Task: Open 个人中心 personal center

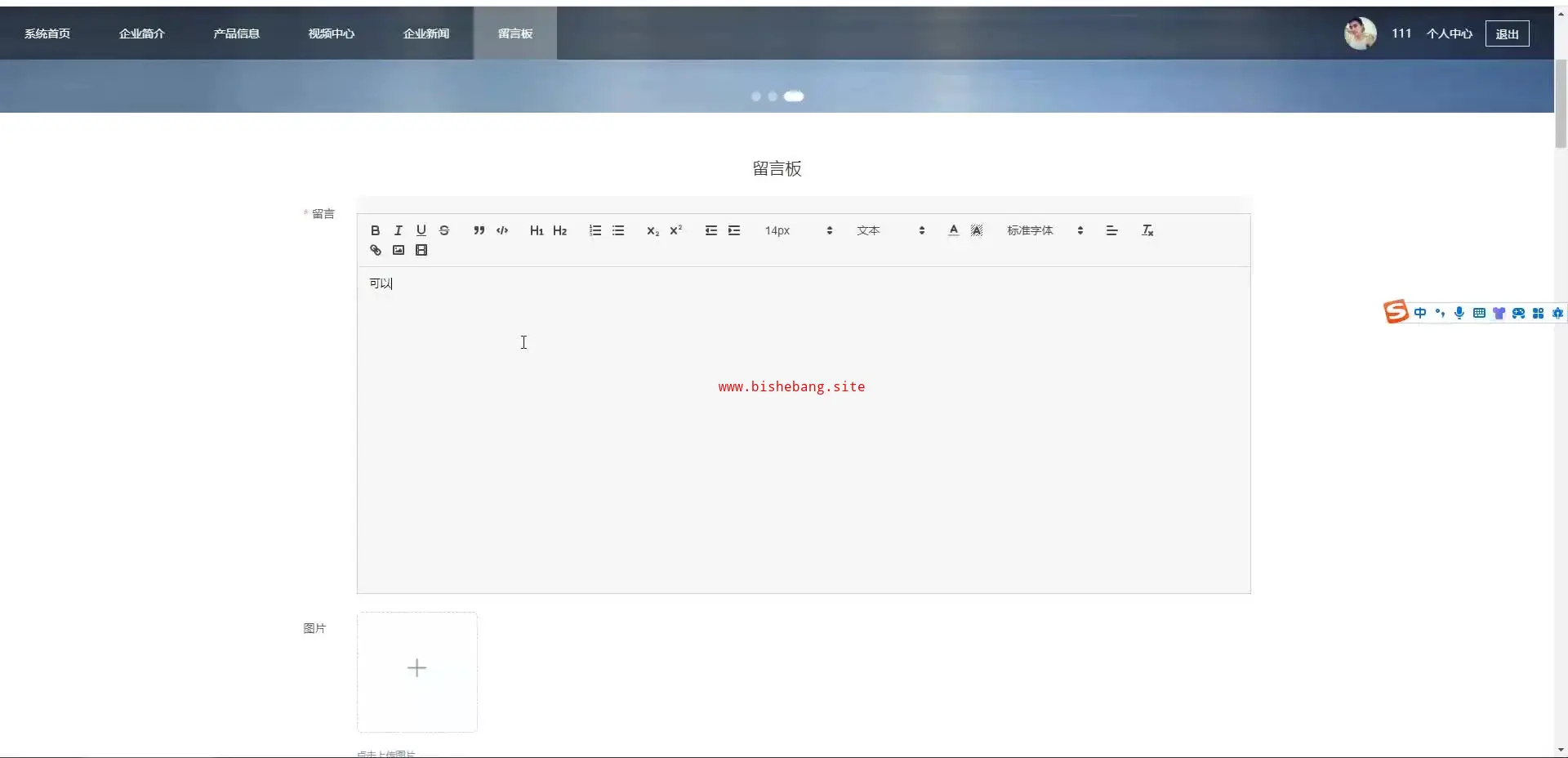Action: (x=1450, y=33)
